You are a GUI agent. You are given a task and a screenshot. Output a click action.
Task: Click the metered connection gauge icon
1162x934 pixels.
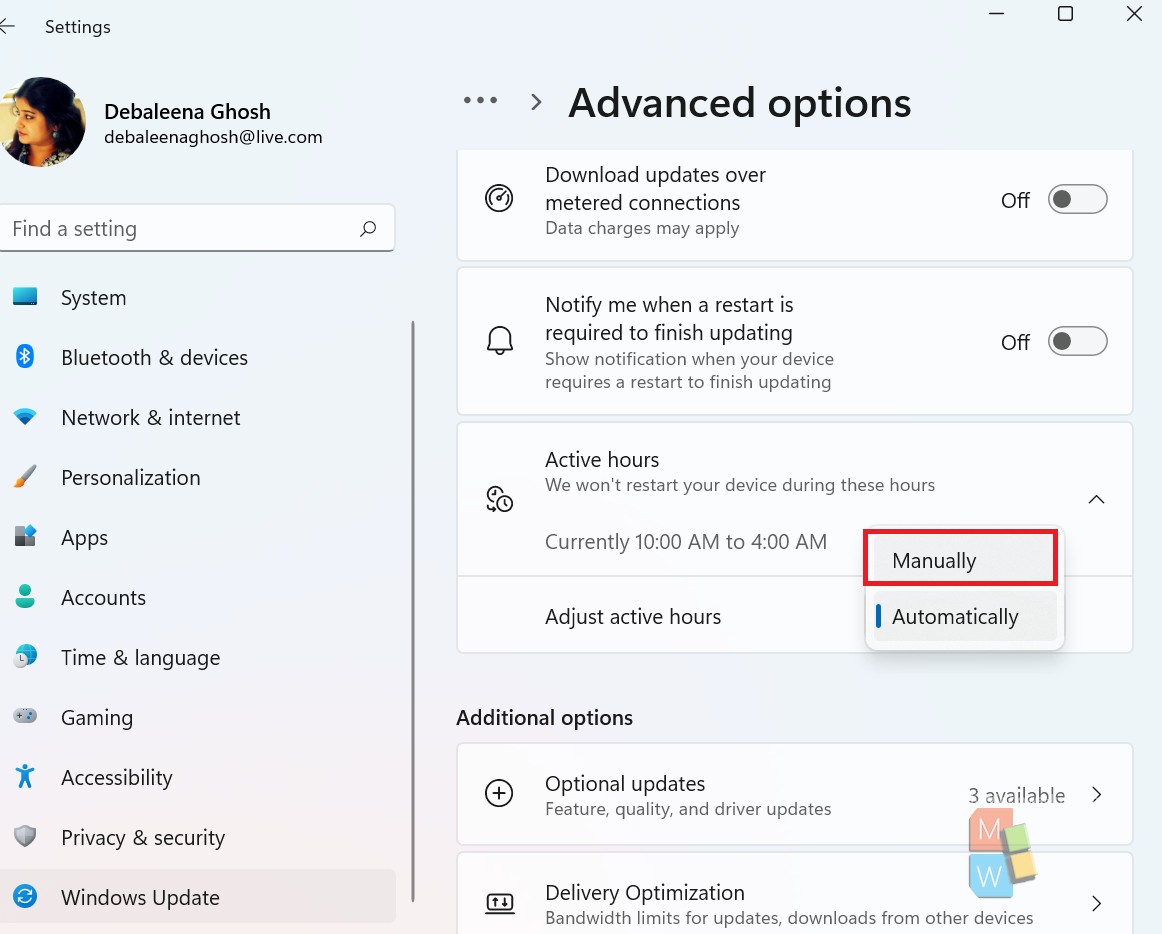pyautogui.click(x=499, y=199)
